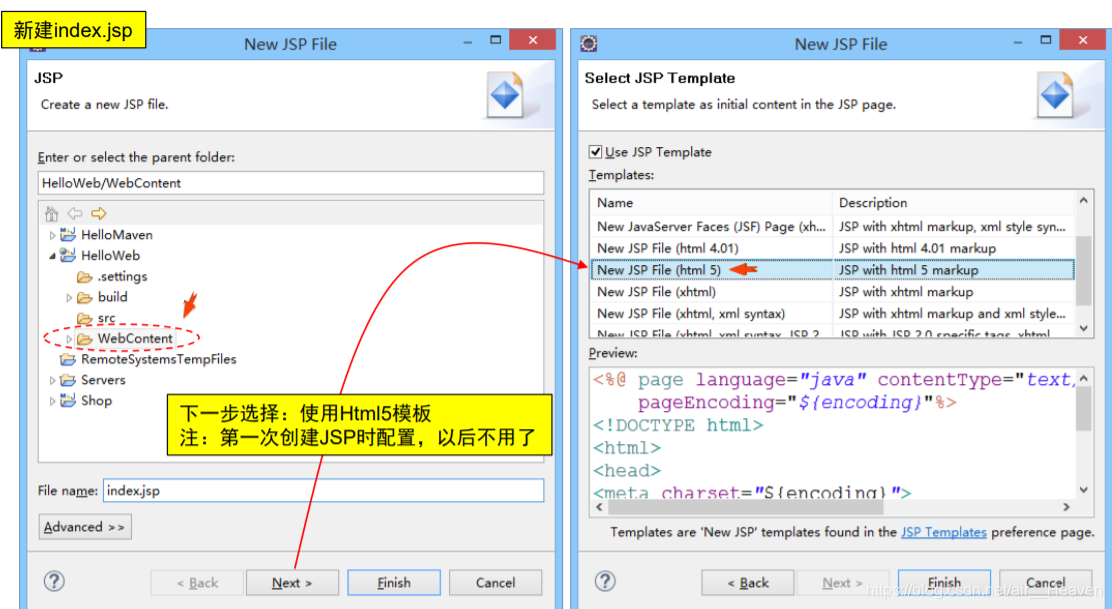Collapse the HelloWeb tree node
Screen dimensions: 1112x609
[x=52, y=256]
